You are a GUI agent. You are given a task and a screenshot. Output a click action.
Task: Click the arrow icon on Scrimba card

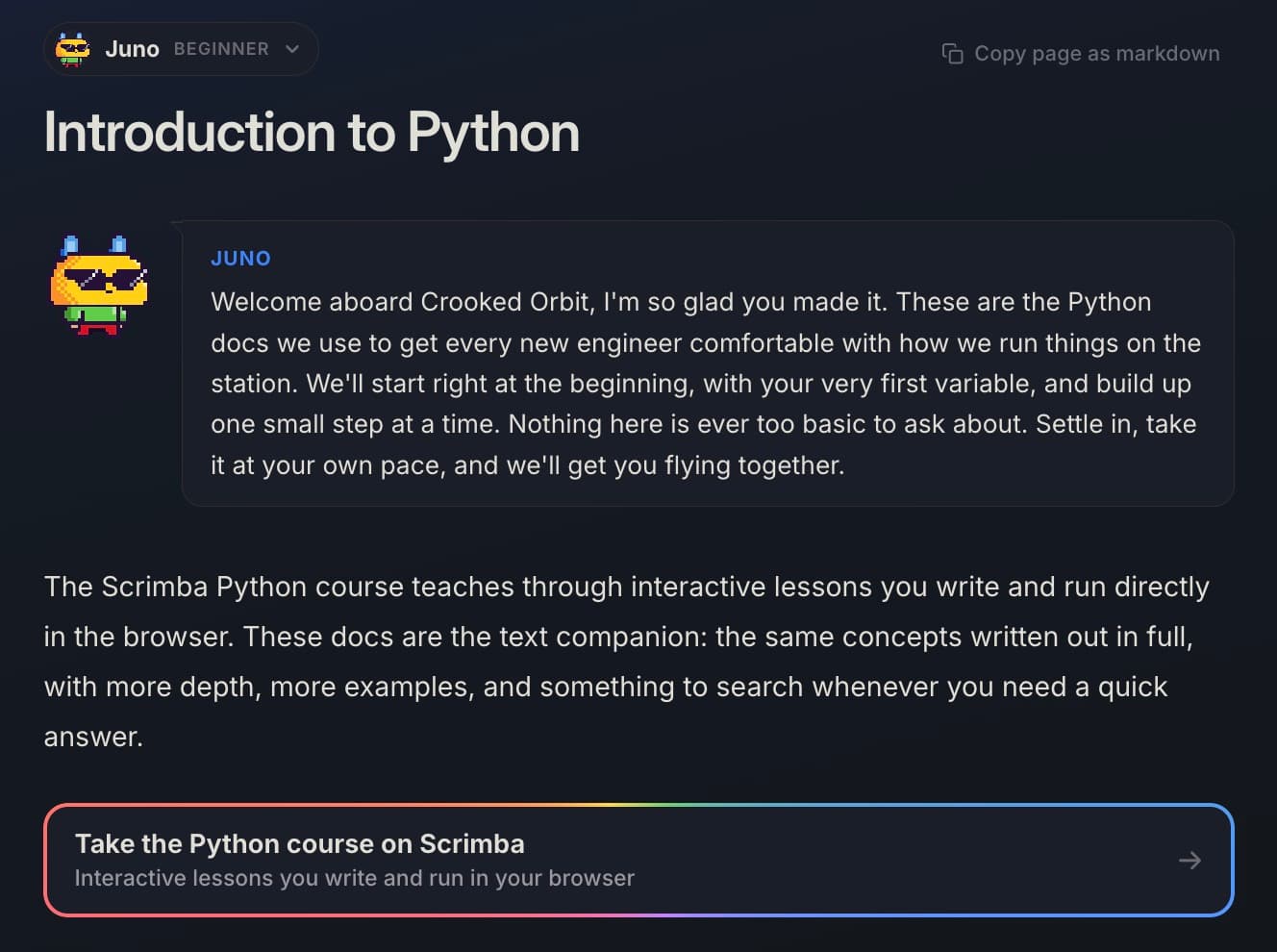(x=1189, y=860)
